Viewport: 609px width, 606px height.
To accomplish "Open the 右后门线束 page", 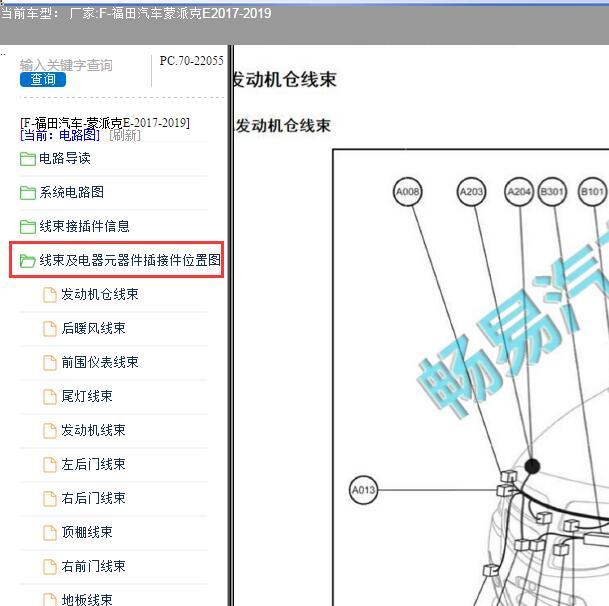I will 93,498.
